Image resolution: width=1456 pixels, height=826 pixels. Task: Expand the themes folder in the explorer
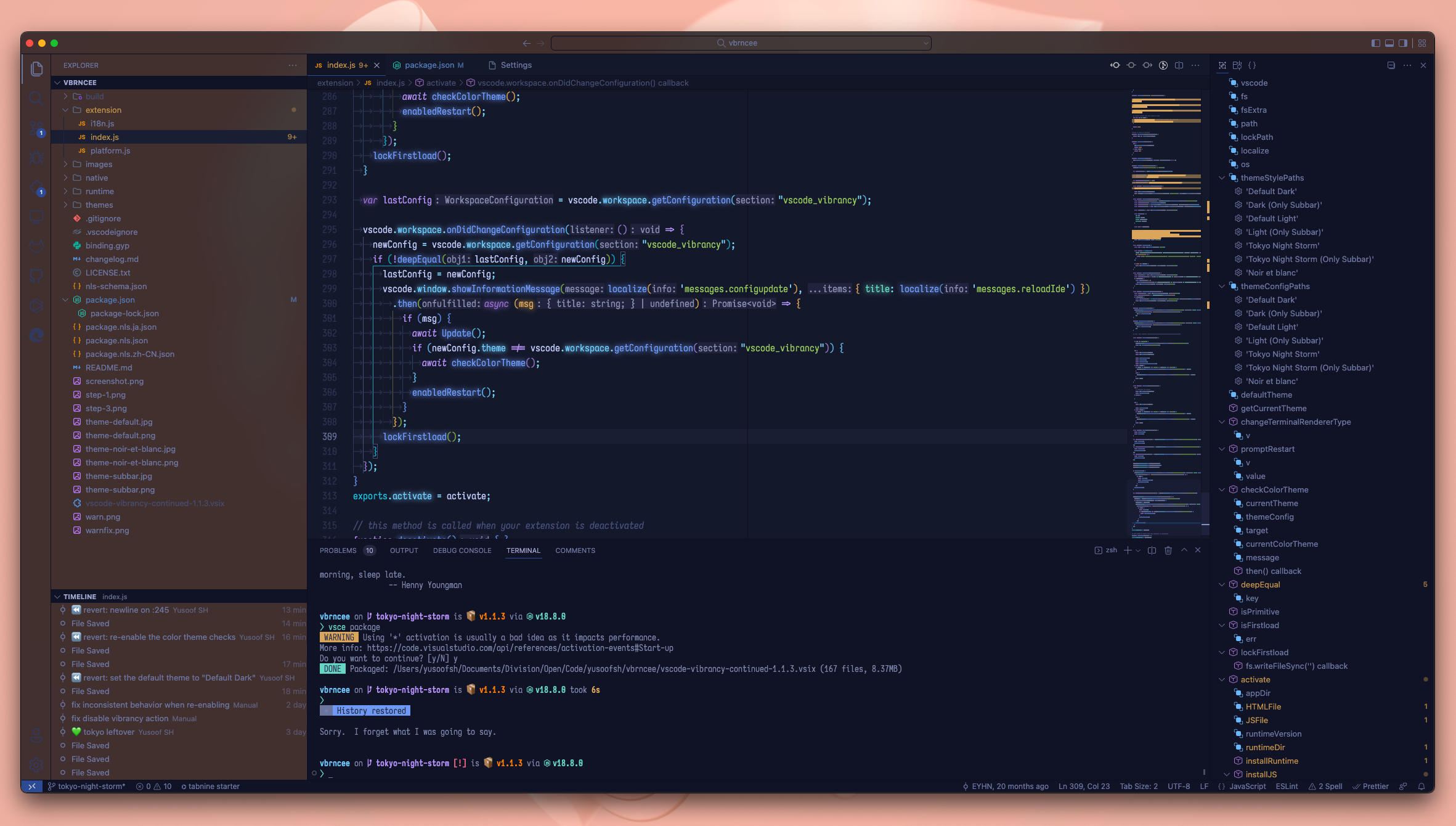click(99, 205)
